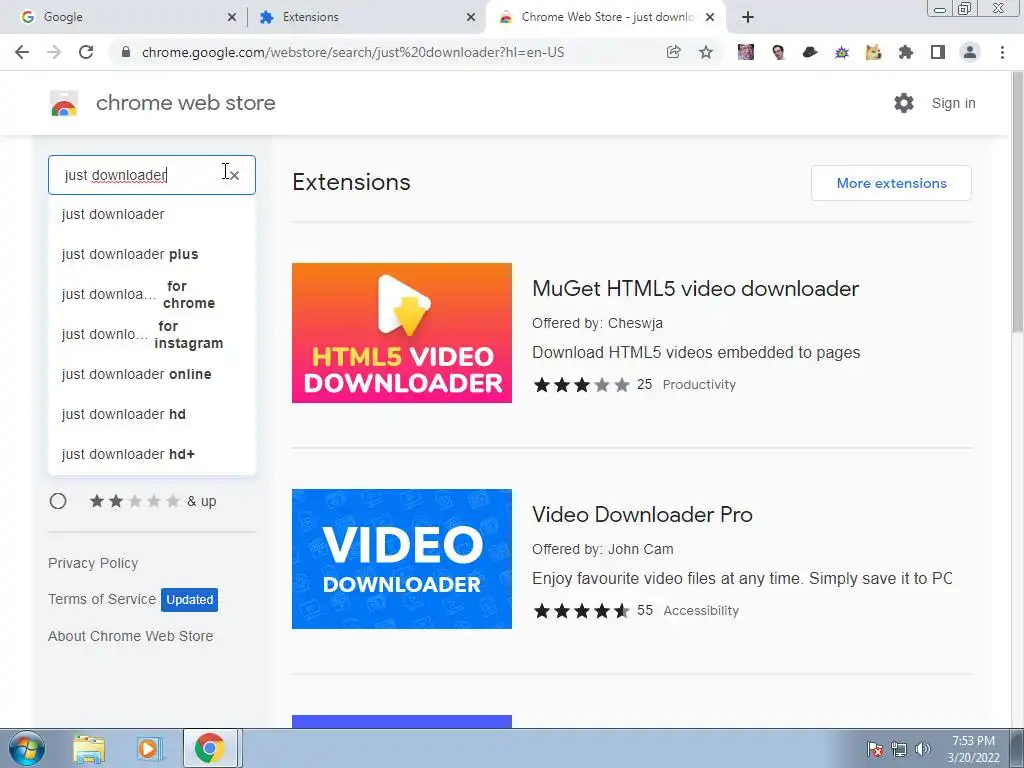This screenshot has width=1024, height=768.
Task: Click the 'Offered by: John Cam' text
Action: tap(603, 549)
